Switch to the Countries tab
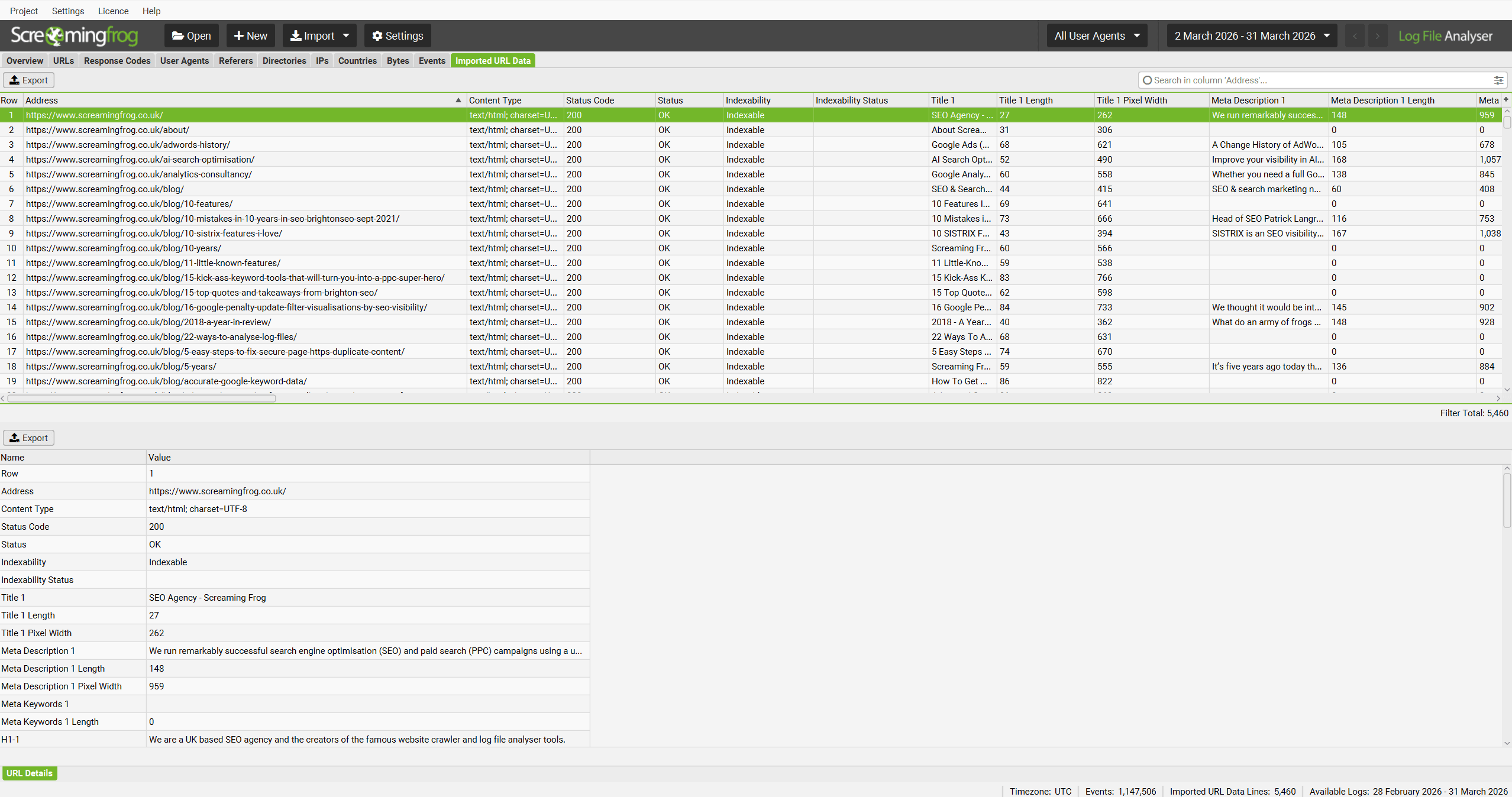Viewport: 1512px width, 797px height. click(x=357, y=60)
